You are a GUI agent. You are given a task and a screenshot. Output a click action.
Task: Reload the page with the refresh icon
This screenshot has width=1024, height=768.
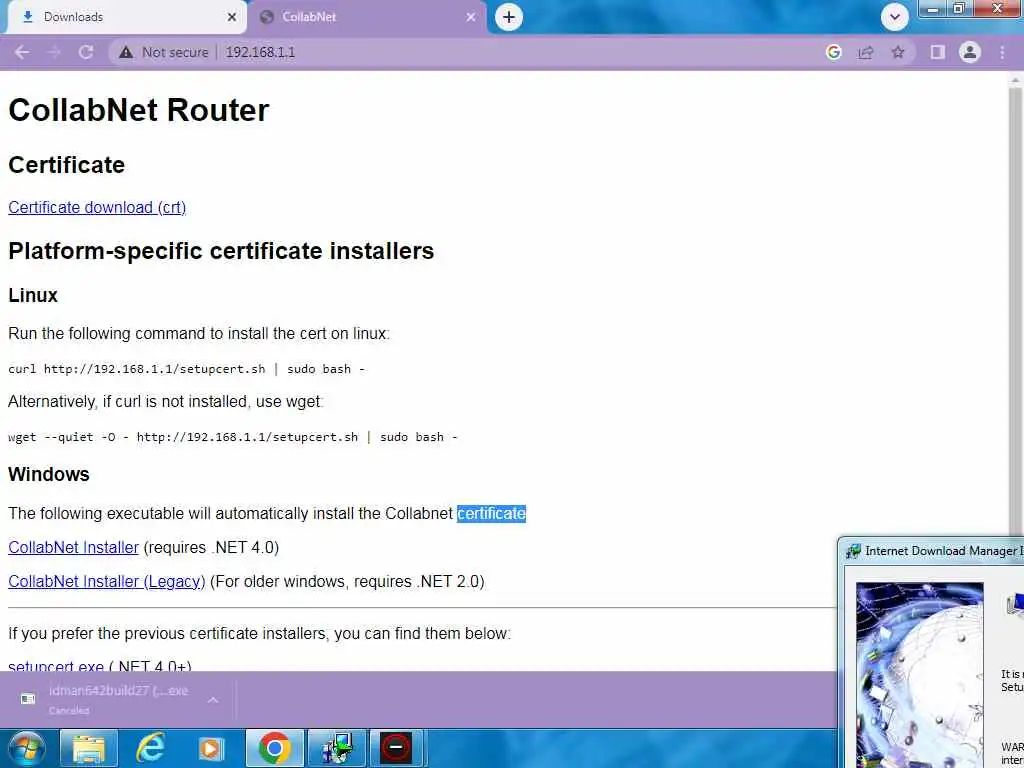86,52
